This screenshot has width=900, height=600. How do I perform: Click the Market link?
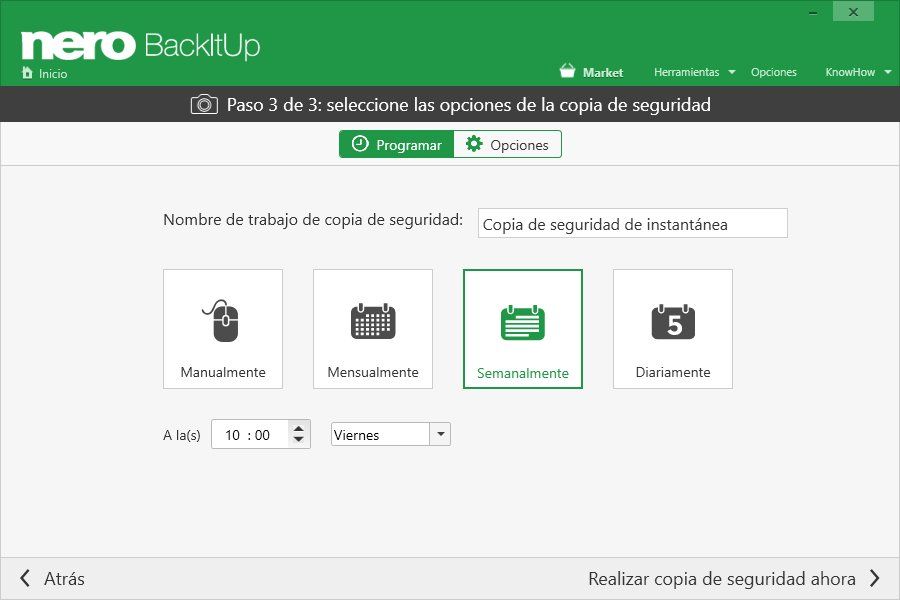603,72
